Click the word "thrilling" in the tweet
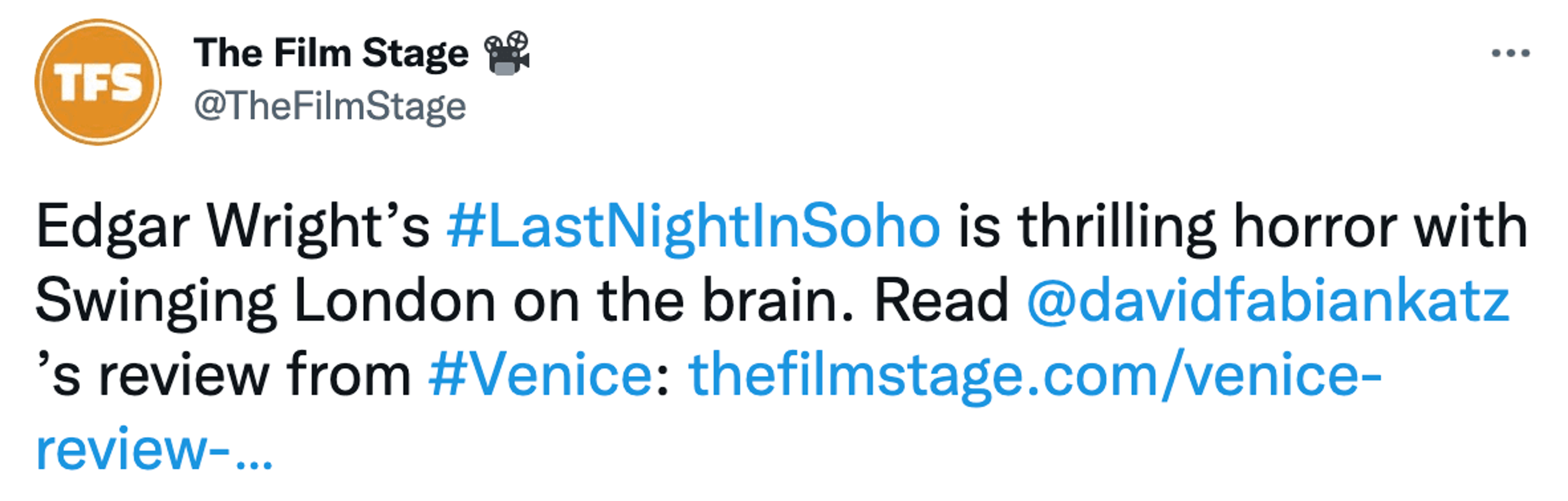The image size is (1568, 501). 1117,227
